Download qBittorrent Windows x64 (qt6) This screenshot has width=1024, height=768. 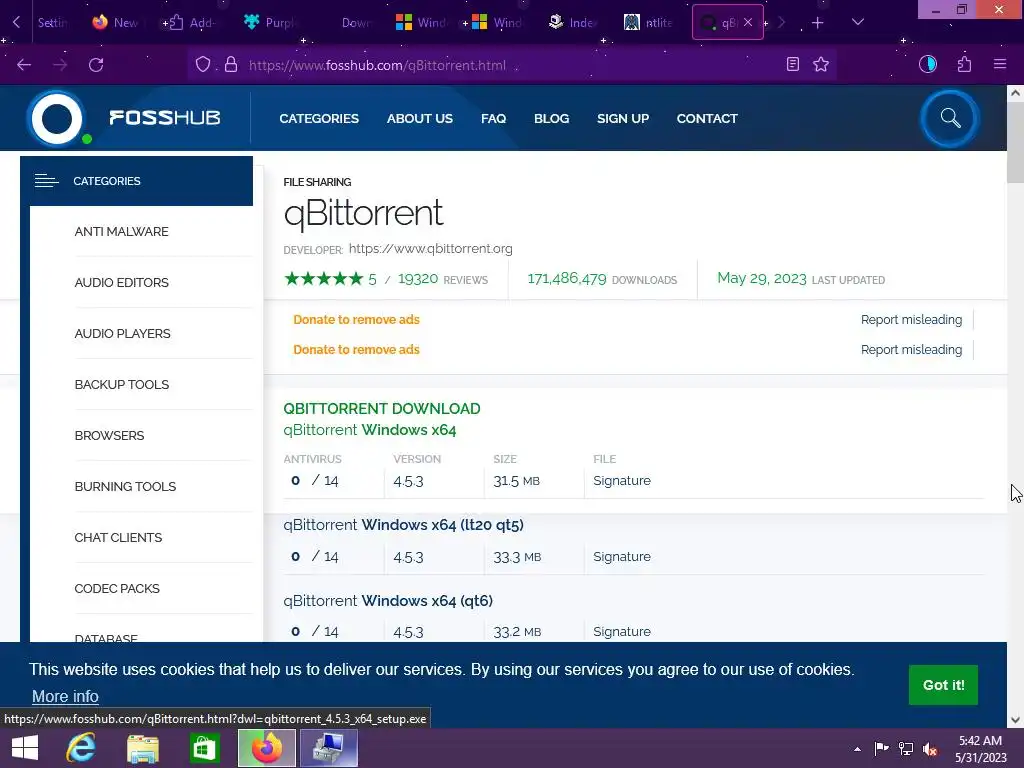tap(388, 600)
